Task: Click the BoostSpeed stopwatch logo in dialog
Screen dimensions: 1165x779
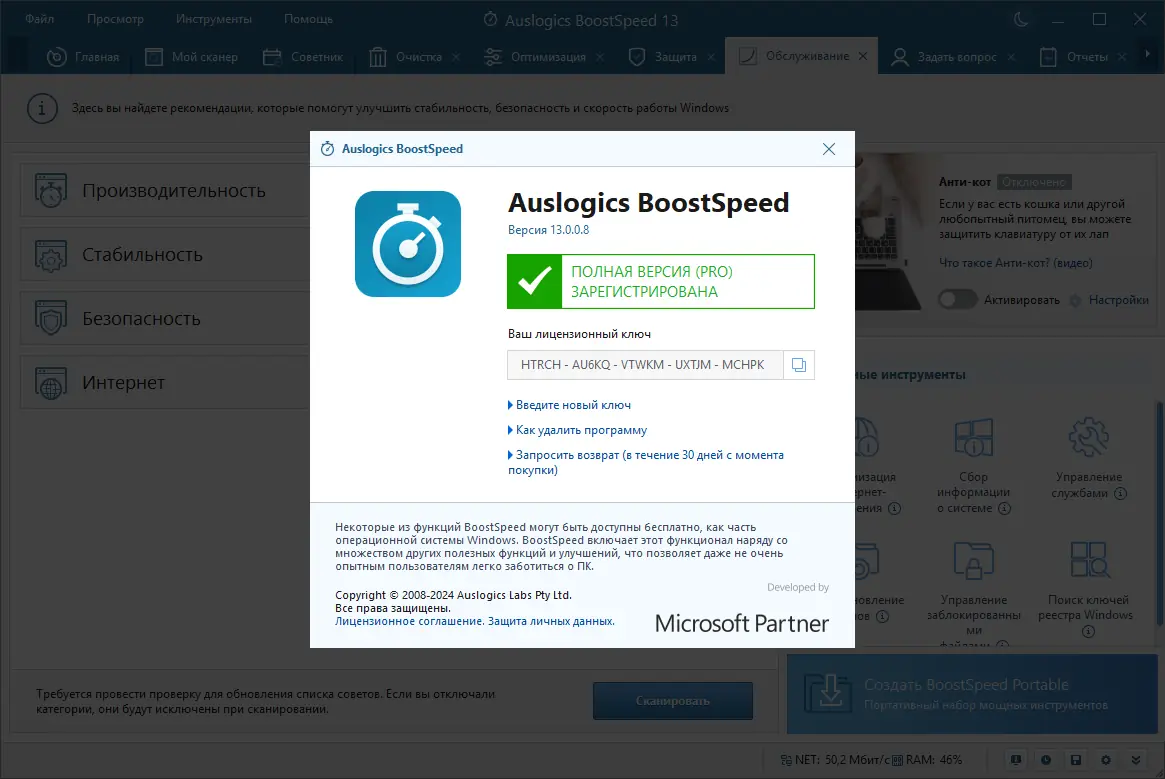Action: (408, 244)
